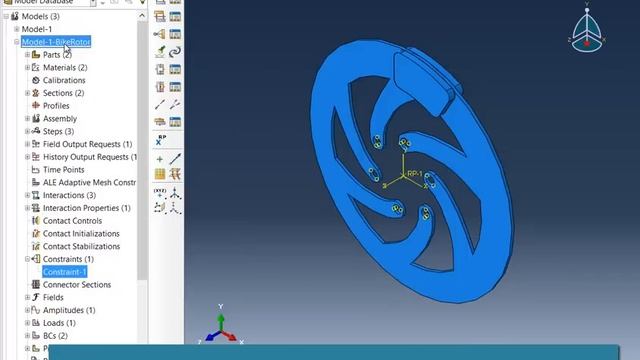The height and width of the screenshot is (360, 640).
Task: Expand the Field Output Requests node
Action: click(x=27, y=144)
